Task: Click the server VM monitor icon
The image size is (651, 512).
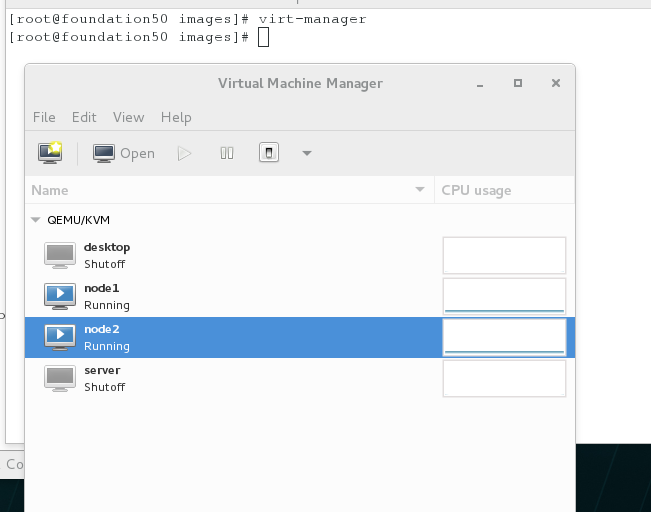Action: pos(60,378)
